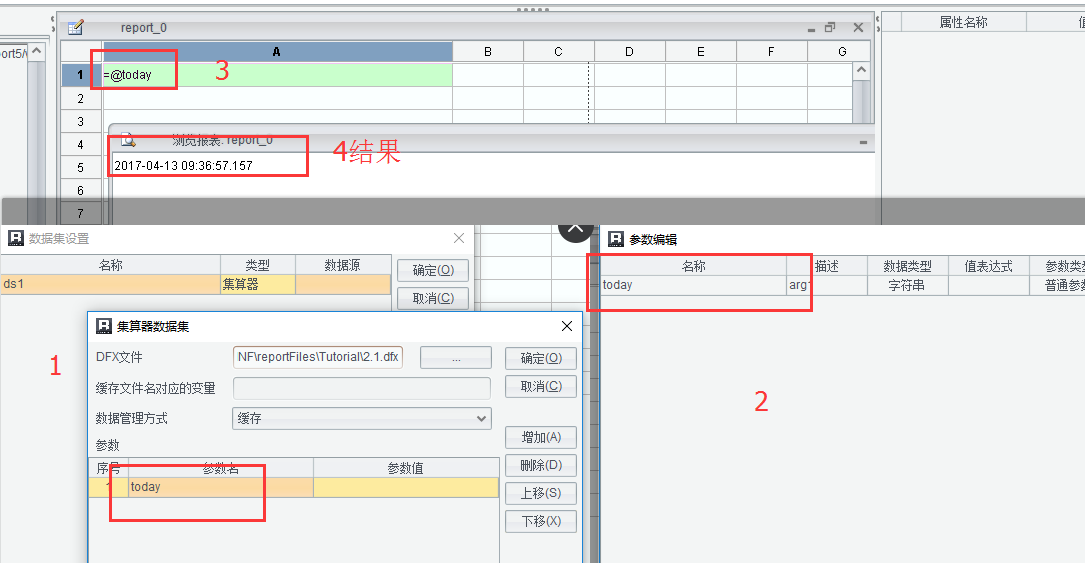Image resolution: width=1085 pixels, height=563 pixels.
Task: Click the preview result timestamp text
Action: [x=183, y=165]
